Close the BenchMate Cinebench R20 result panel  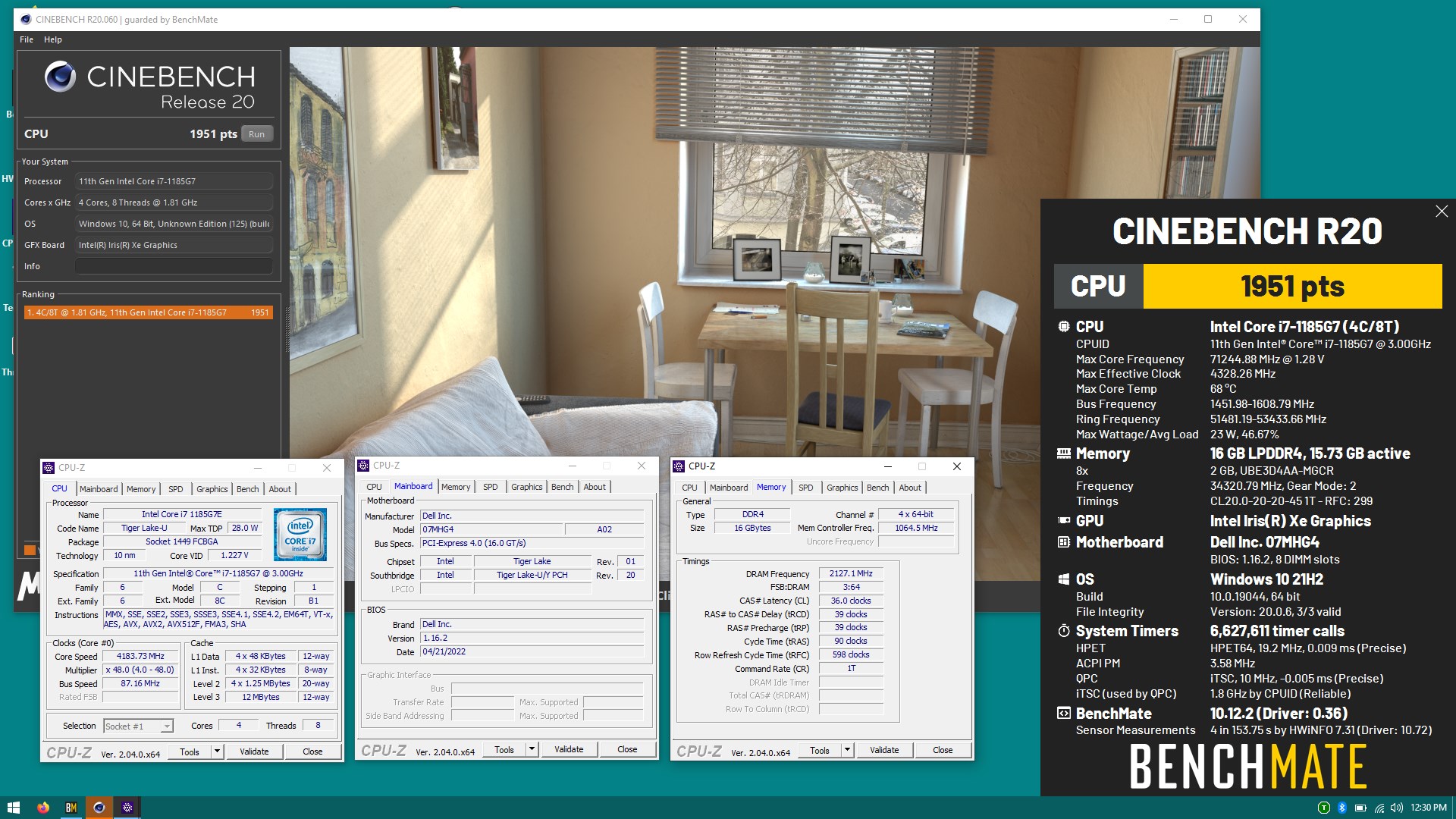[x=1442, y=212]
